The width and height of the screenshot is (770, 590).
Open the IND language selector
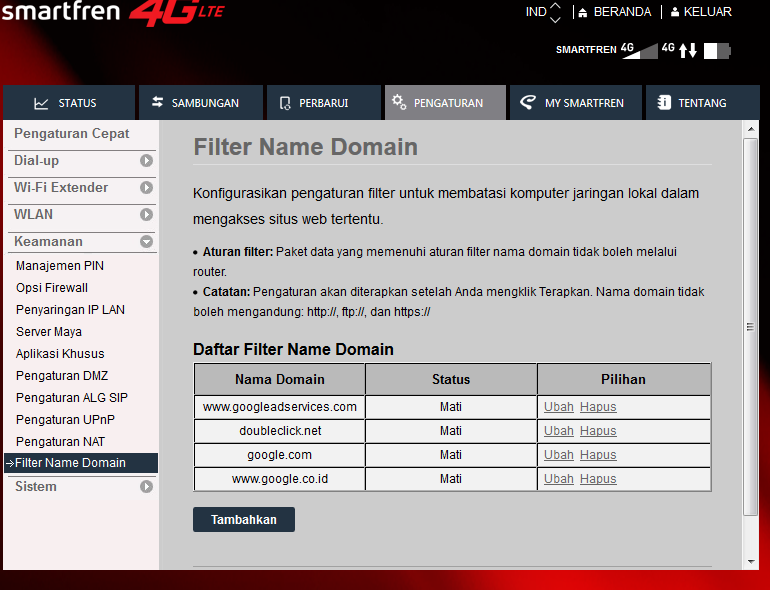[x=543, y=12]
